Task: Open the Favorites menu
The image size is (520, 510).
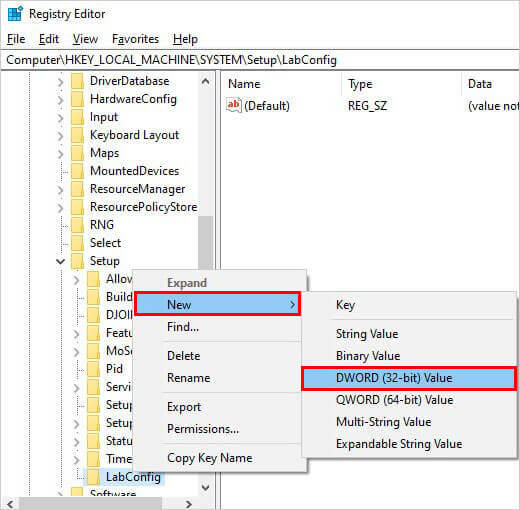Action: tap(135, 39)
